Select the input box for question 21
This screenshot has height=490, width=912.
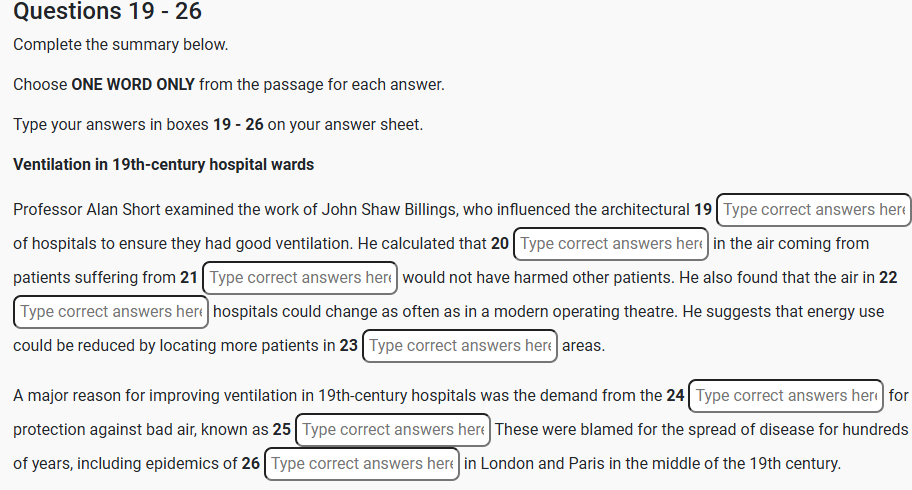pyautogui.click(x=300, y=278)
